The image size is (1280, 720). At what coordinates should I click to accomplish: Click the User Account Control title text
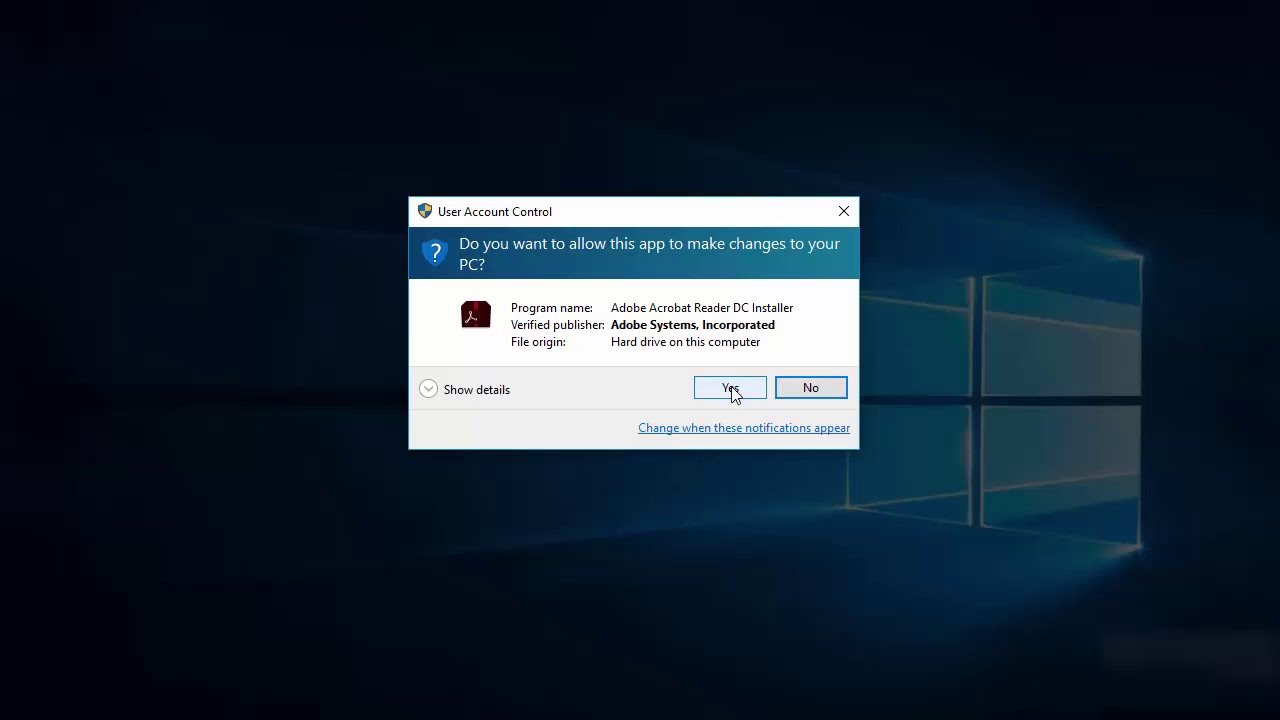[495, 211]
